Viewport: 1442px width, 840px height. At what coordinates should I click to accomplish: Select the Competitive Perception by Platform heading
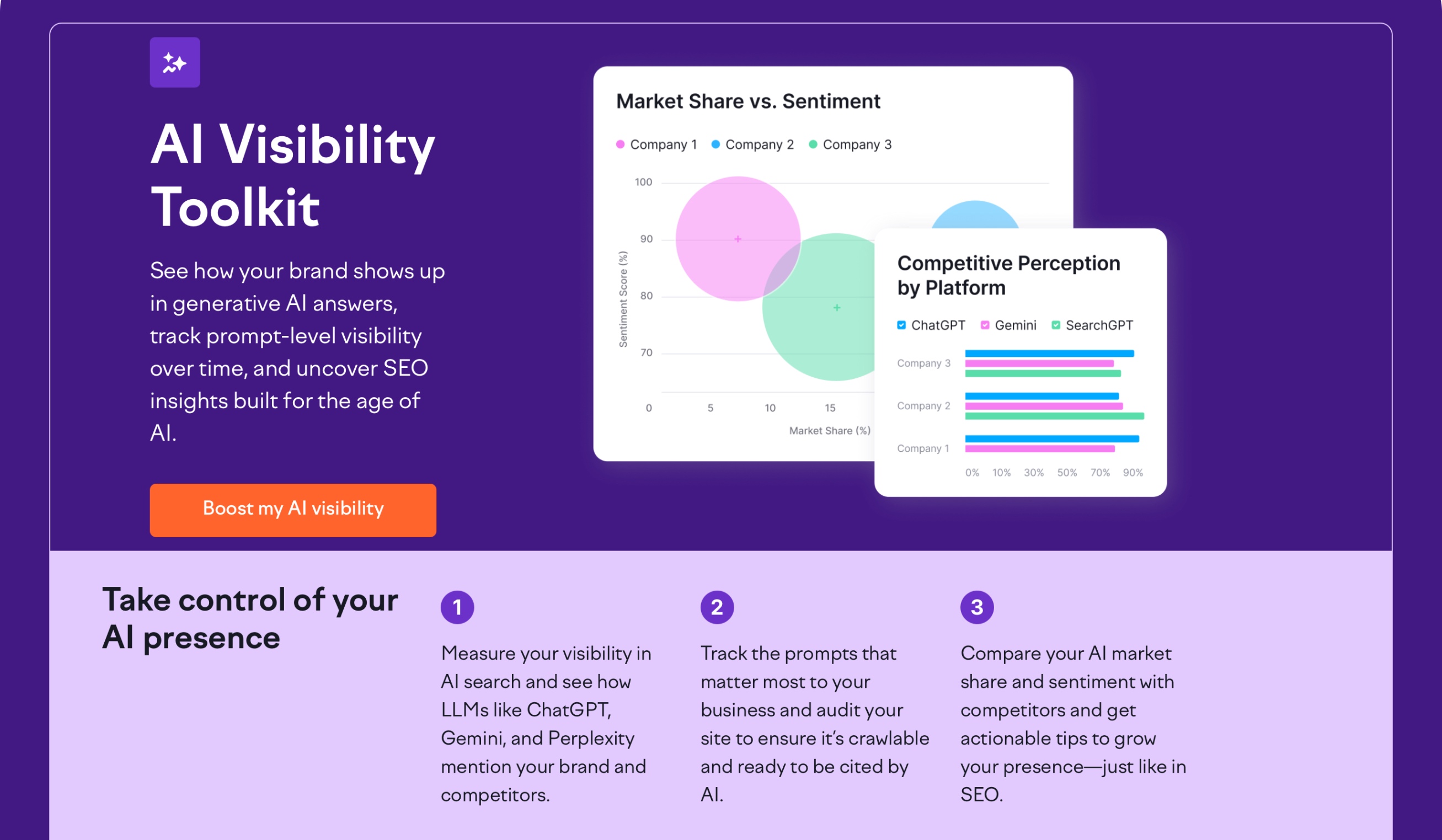tap(1009, 275)
